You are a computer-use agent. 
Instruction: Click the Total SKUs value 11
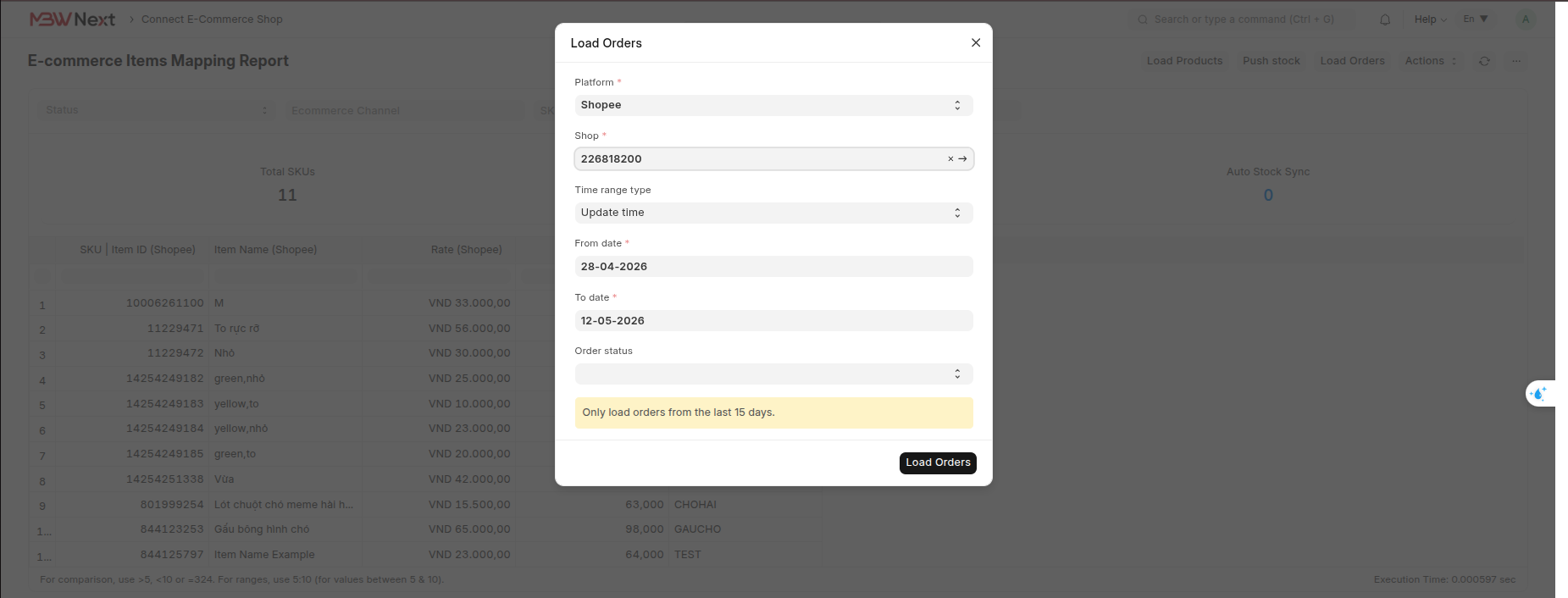point(287,195)
